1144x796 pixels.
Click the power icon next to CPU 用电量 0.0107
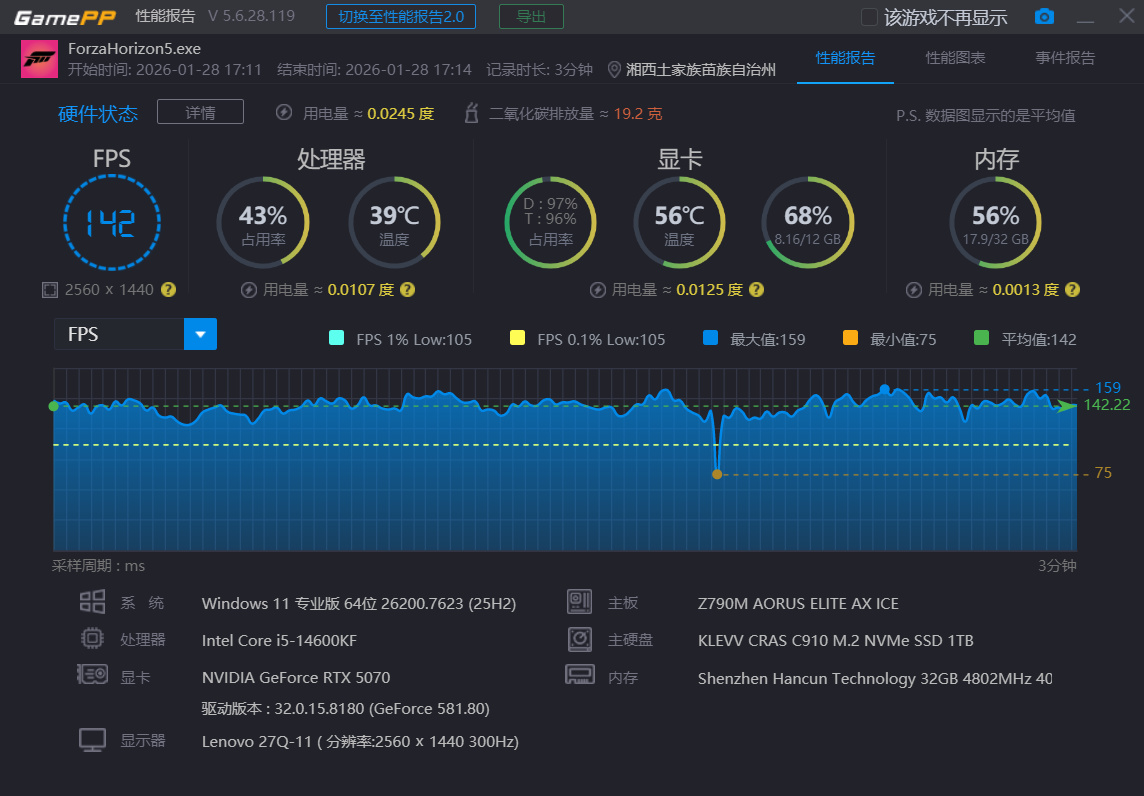click(248, 290)
